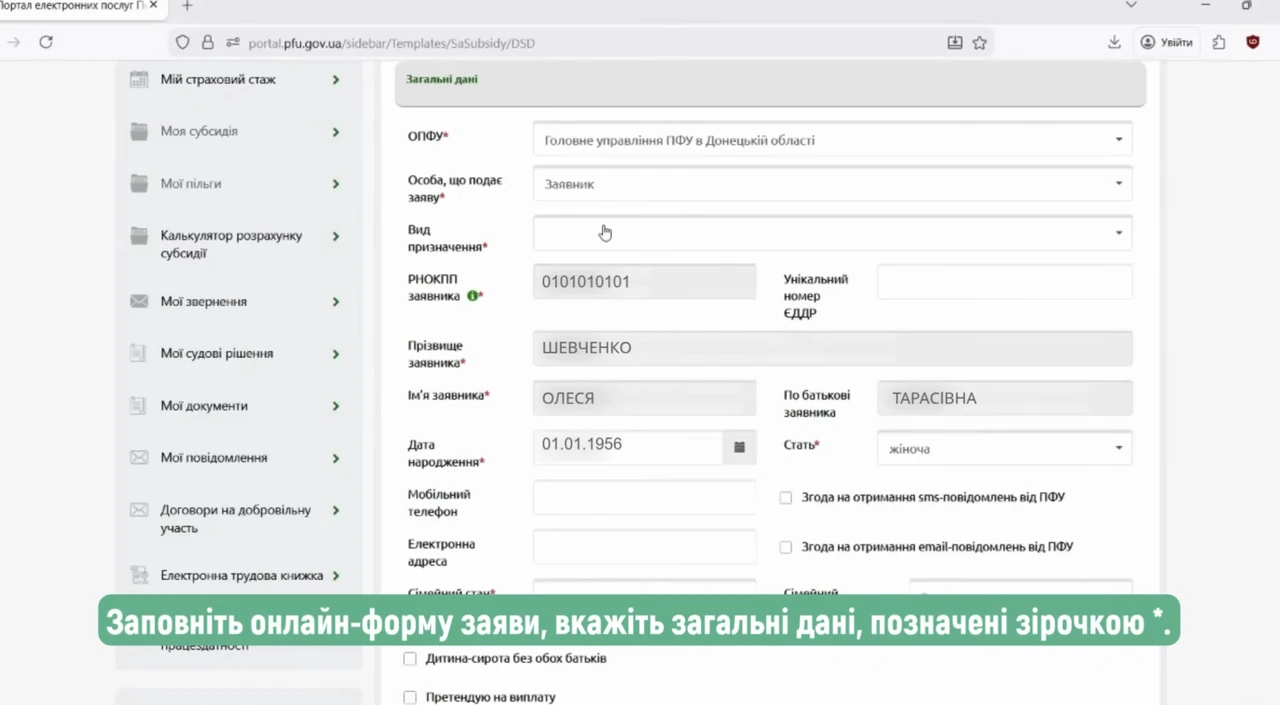Open browser tab list chevron
The height and width of the screenshot is (705, 1280).
(x=1131, y=5)
